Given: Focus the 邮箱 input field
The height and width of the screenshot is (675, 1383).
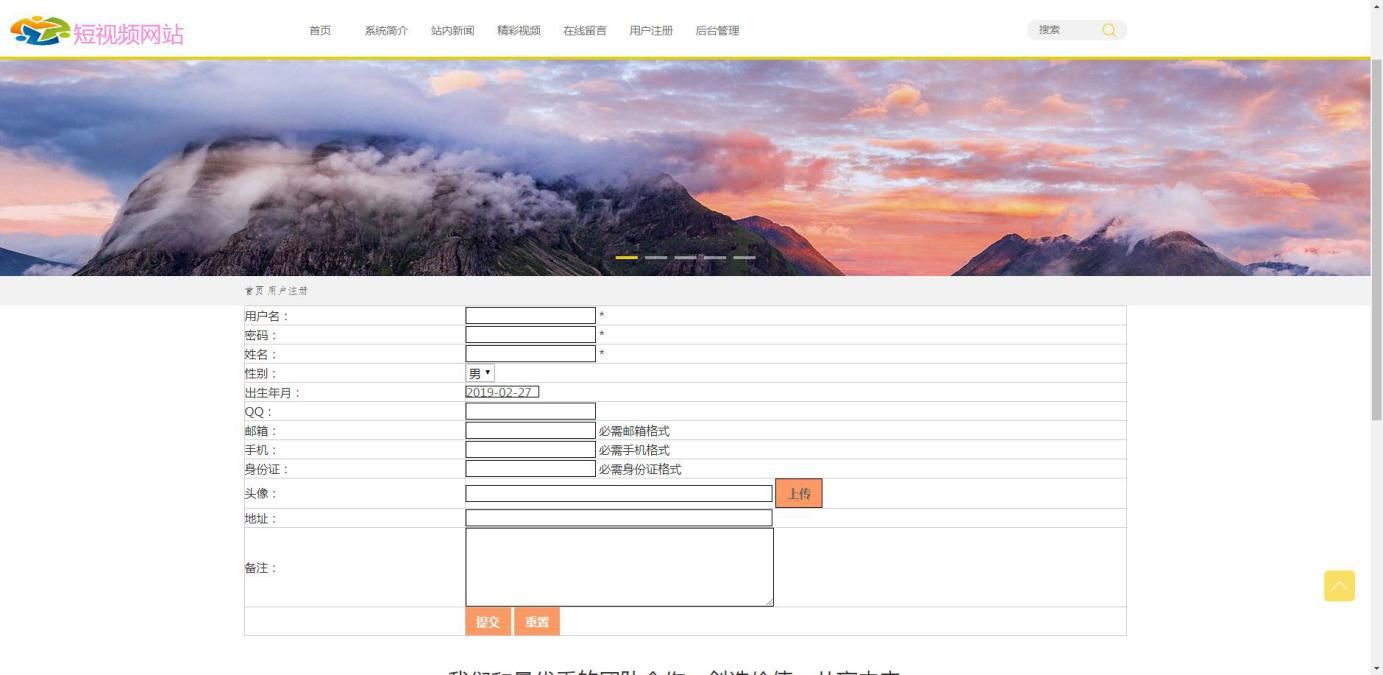Looking at the screenshot, I should click(x=530, y=431).
